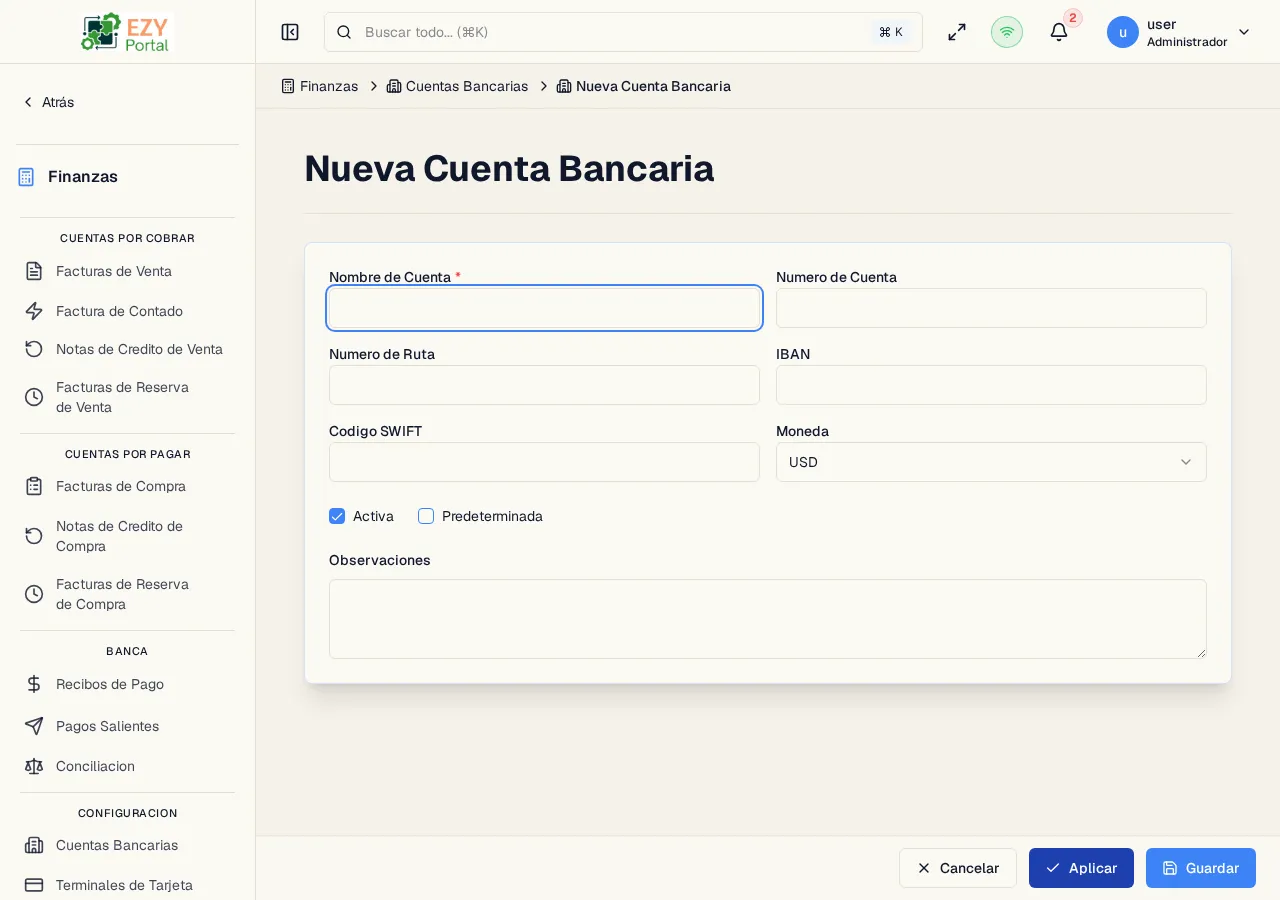This screenshot has height=900, width=1280.
Task: Click the Aplicar button
Action: pyautogui.click(x=1081, y=868)
